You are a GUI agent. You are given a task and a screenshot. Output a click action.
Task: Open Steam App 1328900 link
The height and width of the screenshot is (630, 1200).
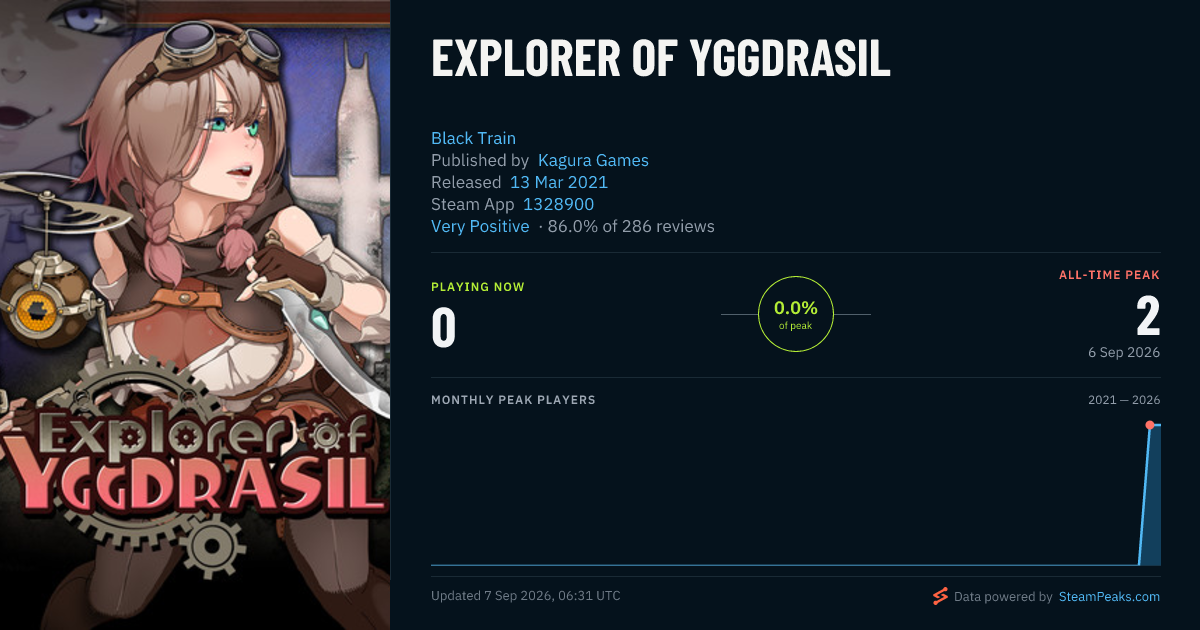coord(558,204)
